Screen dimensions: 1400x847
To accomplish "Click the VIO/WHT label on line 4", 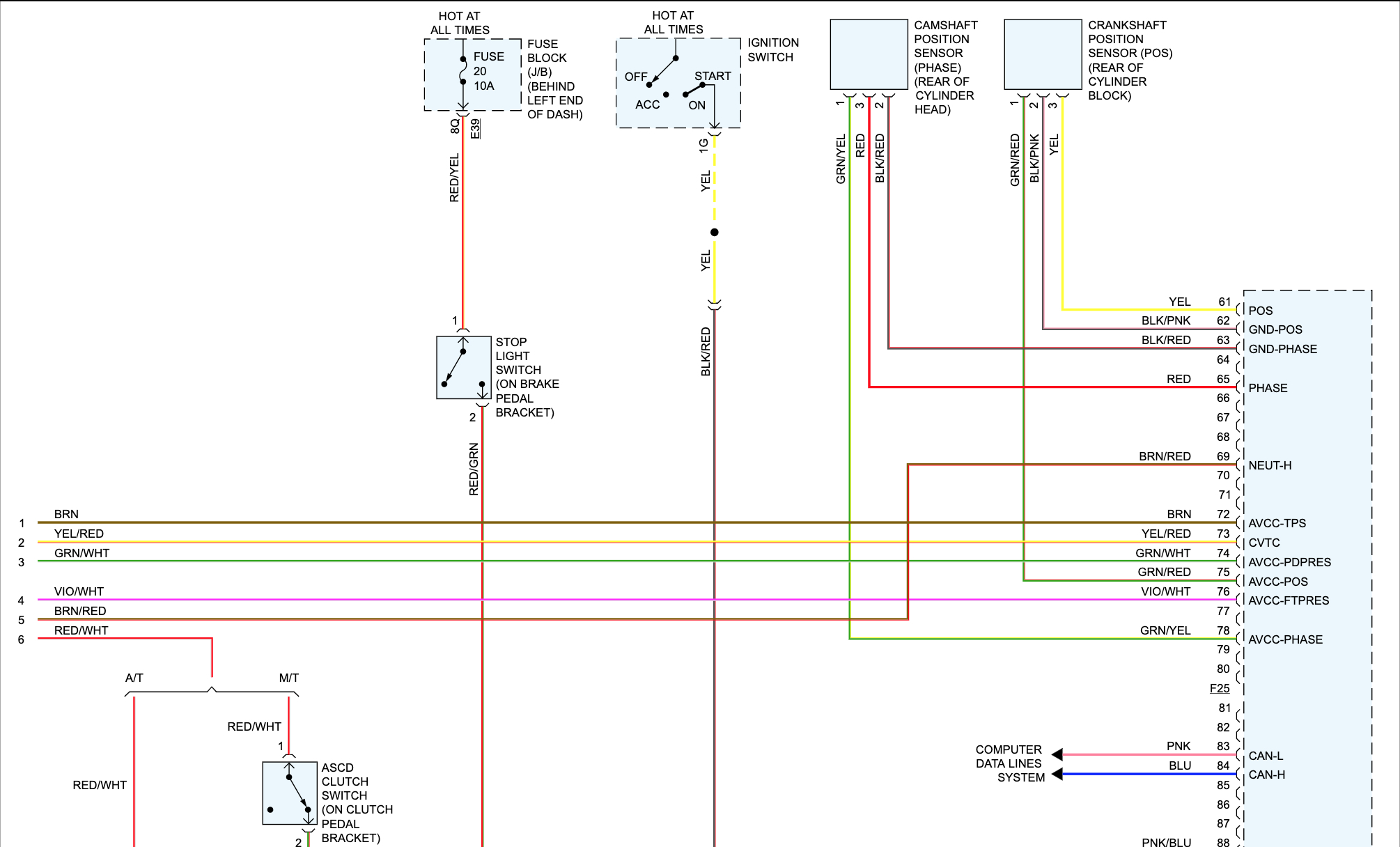I will pos(79,591).
